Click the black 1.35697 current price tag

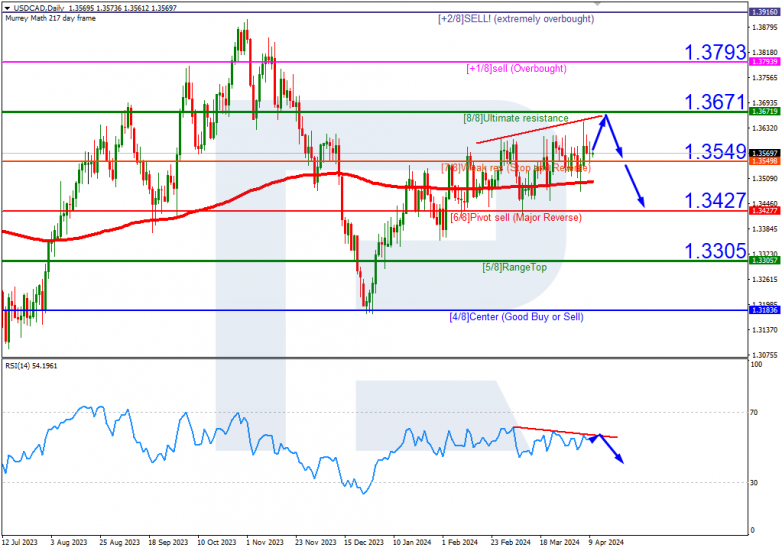click(764, 154)
